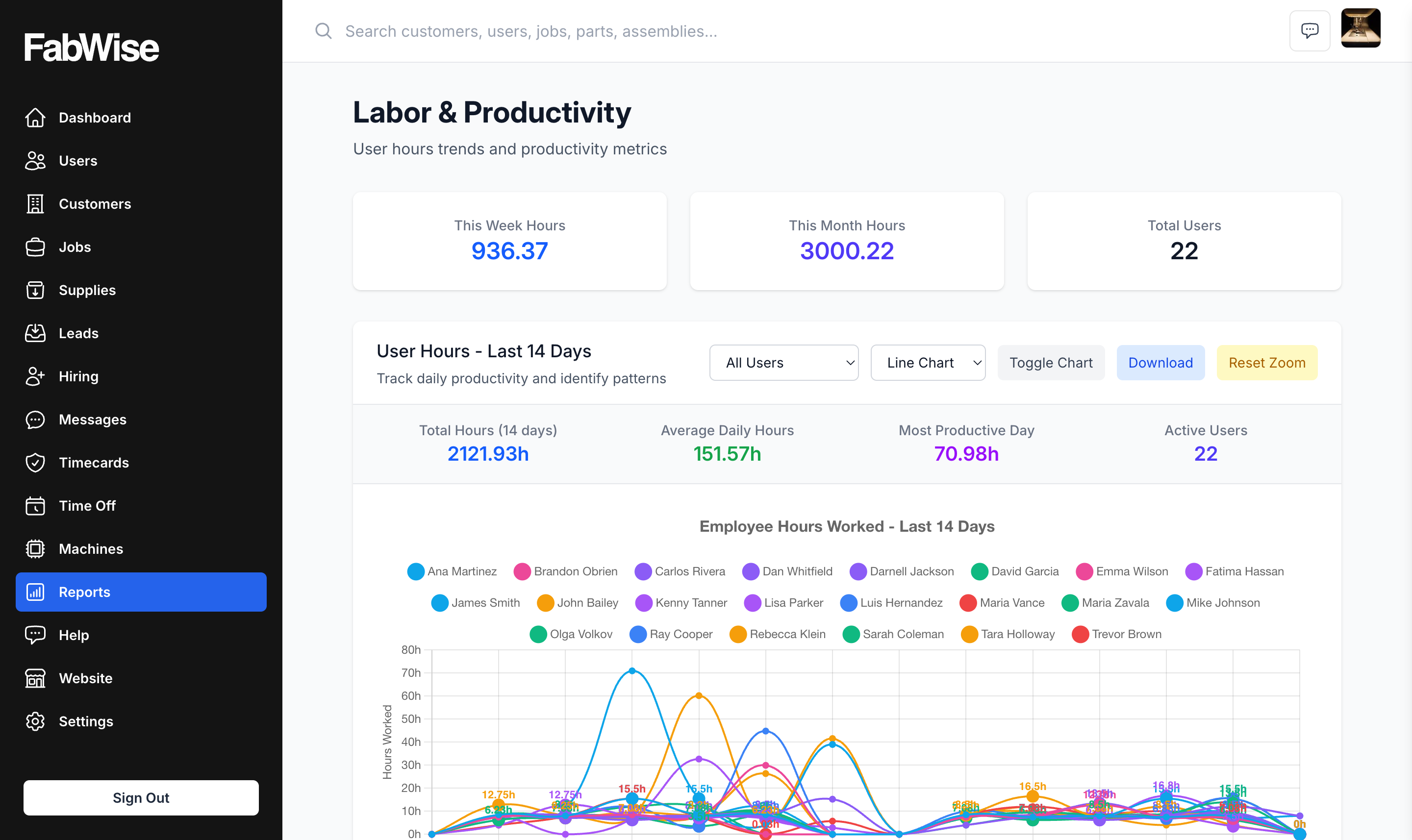Click the Help speech bubble icon
The height and width of the screenshot is (840, 1412).
pos(35,635)
